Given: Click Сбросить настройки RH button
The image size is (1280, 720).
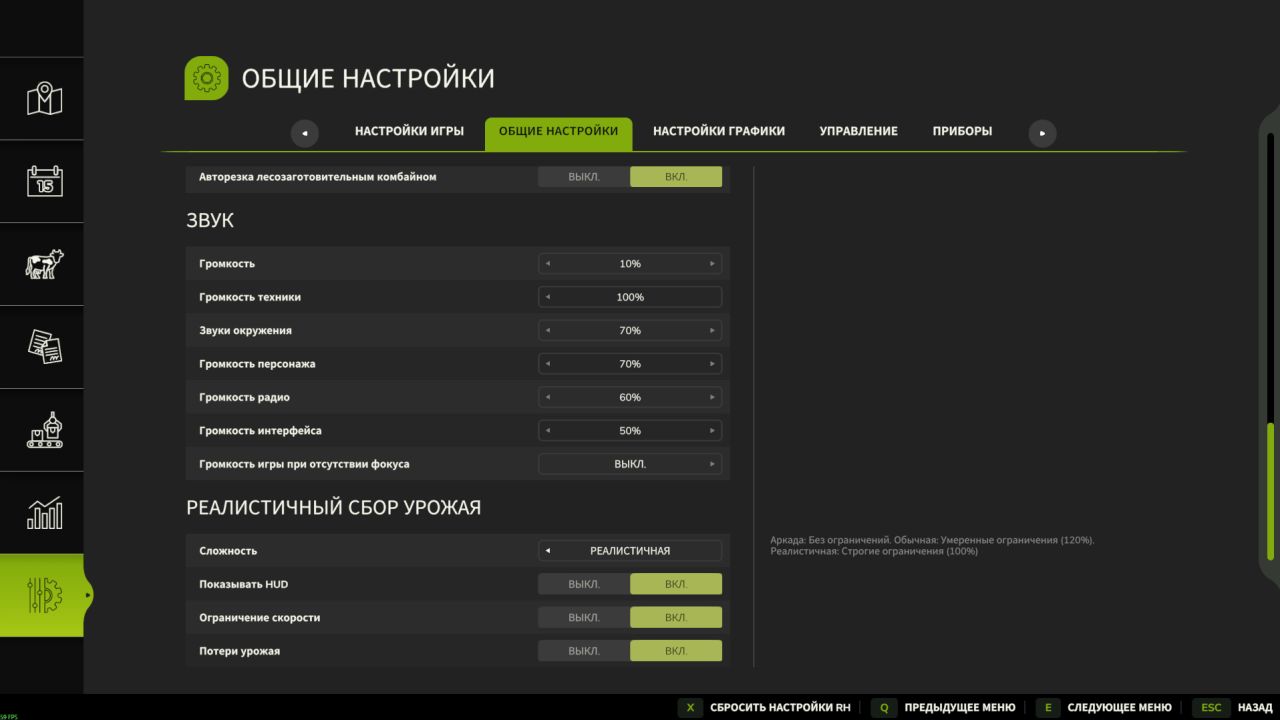Looking at the screenshot, I should pos(765,708).
